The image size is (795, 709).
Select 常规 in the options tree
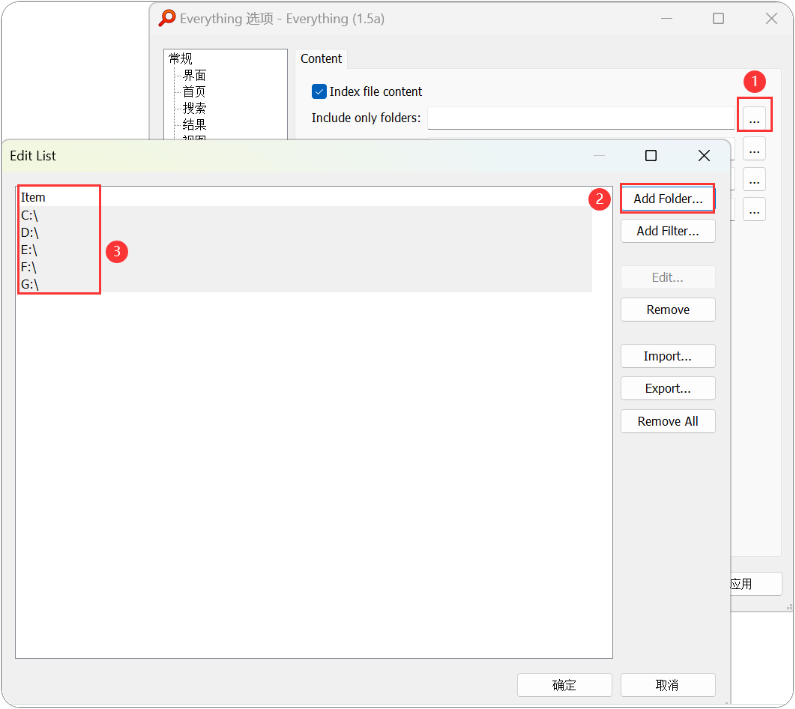(x=180, y=59)
